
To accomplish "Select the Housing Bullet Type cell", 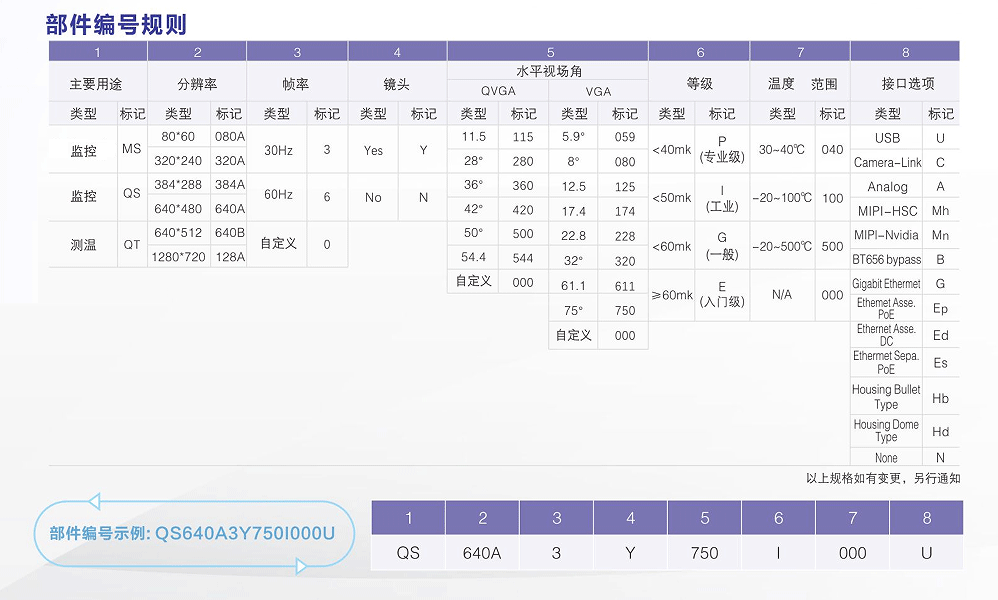I will (x=886, y=397).
